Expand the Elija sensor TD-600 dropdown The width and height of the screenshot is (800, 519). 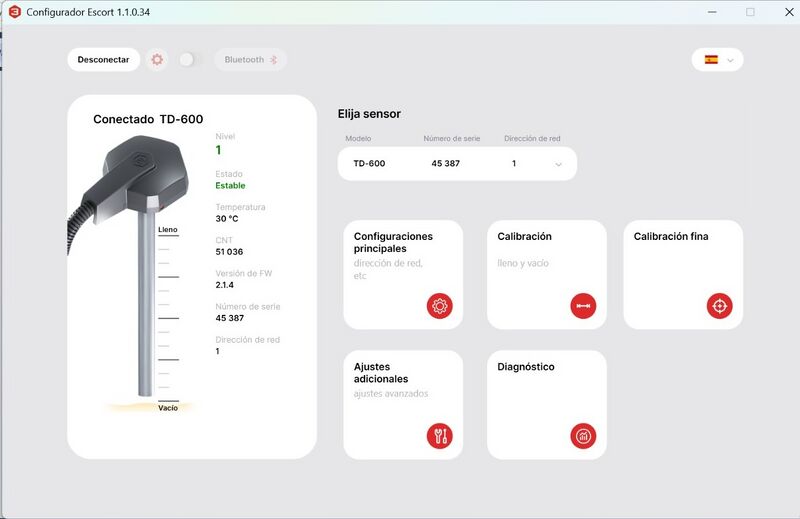[457, 164]
